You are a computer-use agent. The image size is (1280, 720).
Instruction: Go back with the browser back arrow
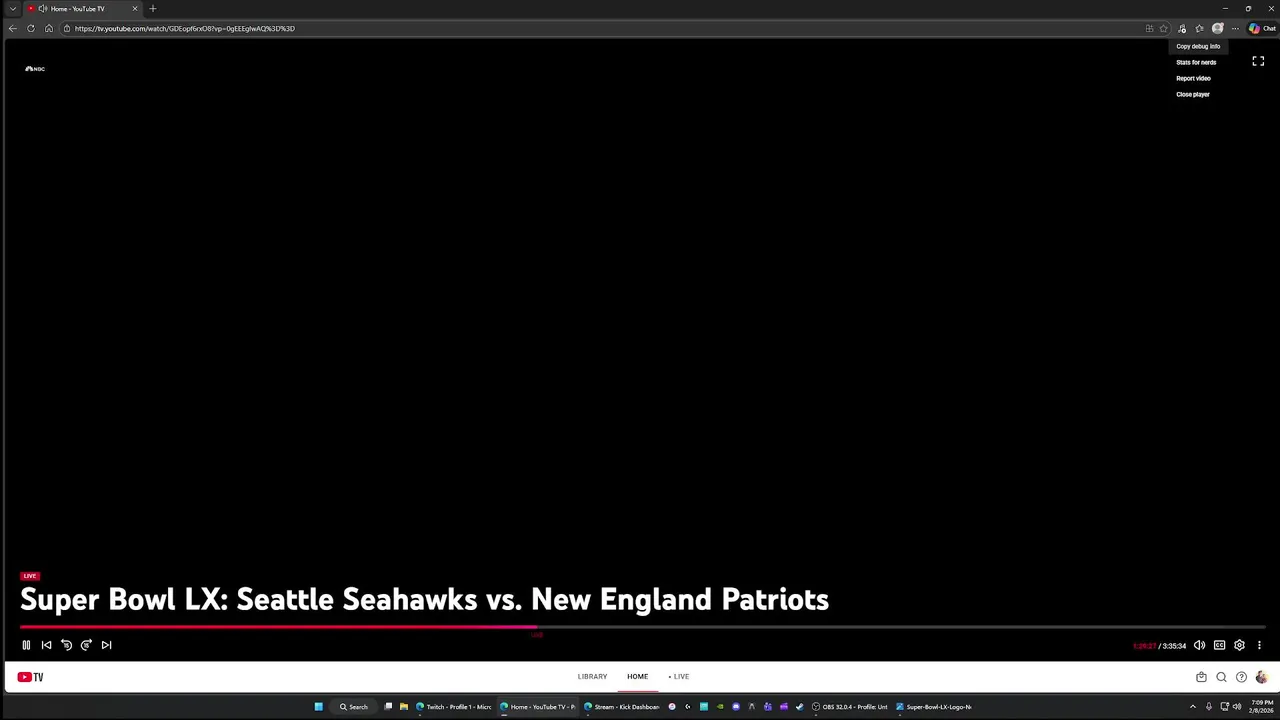click(x=12, y=28)
